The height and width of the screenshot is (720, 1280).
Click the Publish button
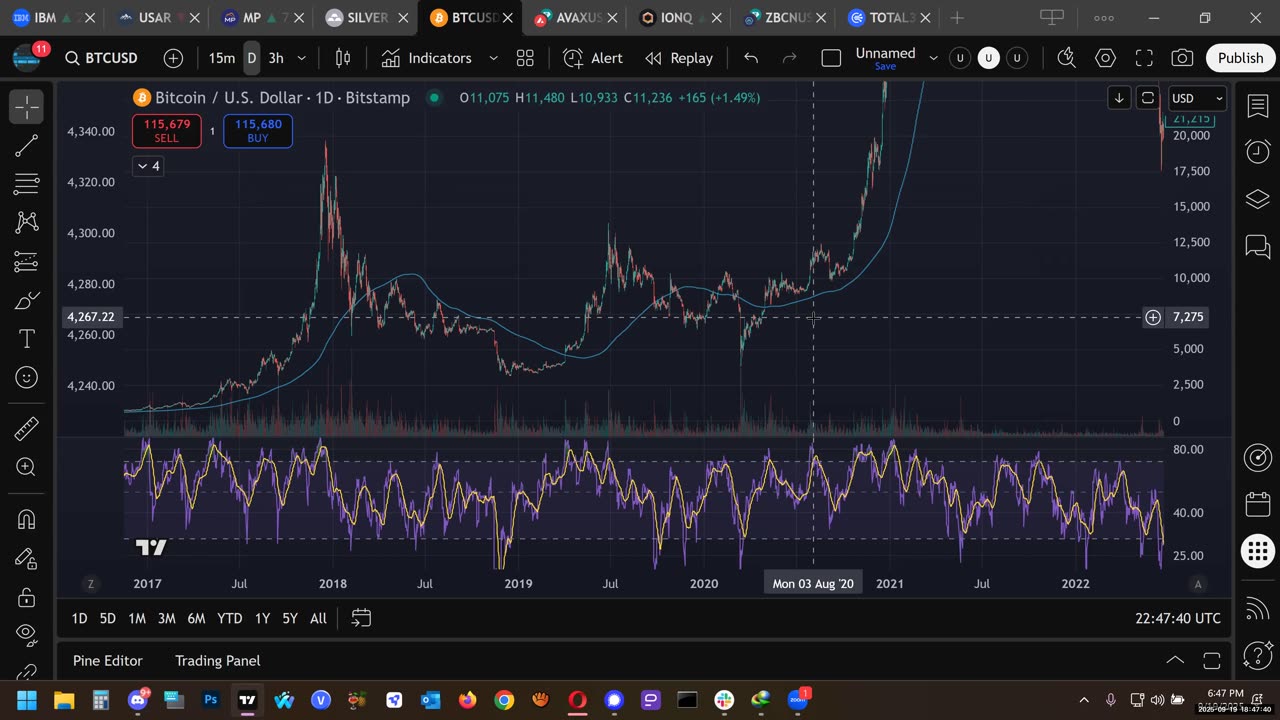1240,58
